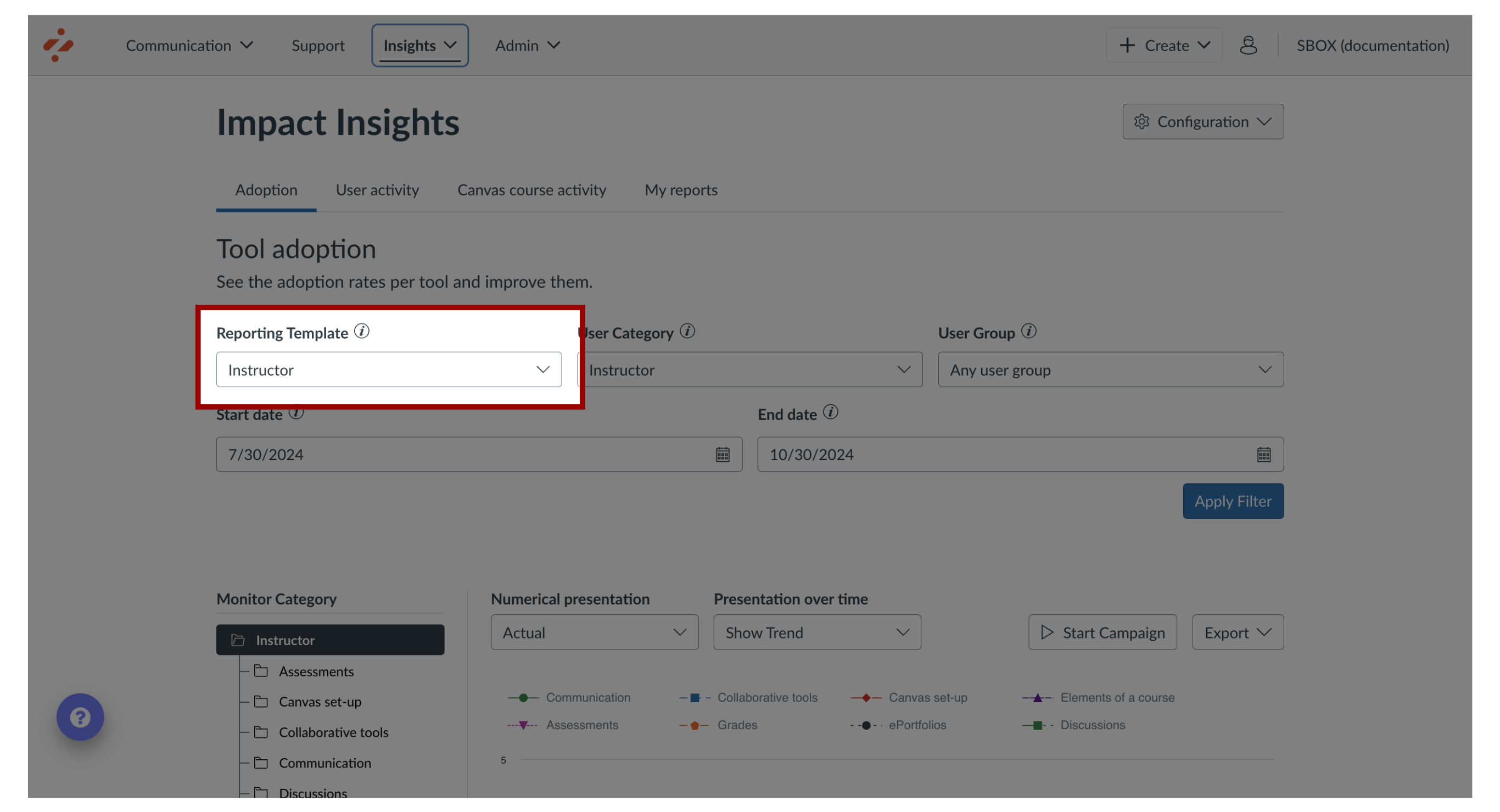Click the Export dropdown arrow icon

[x=1263, y=632]
